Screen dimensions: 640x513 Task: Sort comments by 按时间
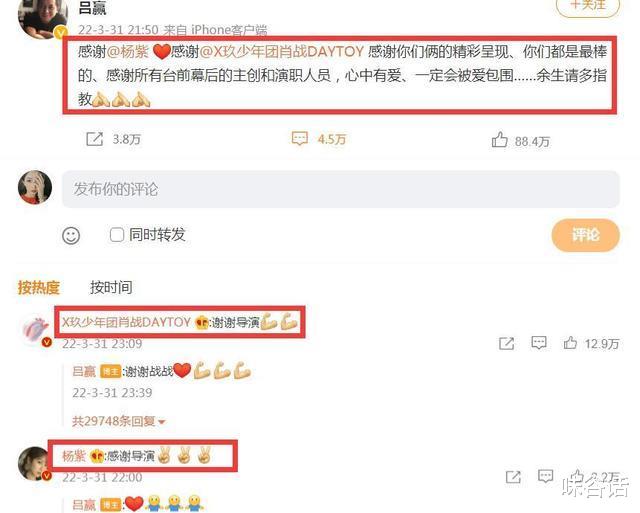coord(111,287)
